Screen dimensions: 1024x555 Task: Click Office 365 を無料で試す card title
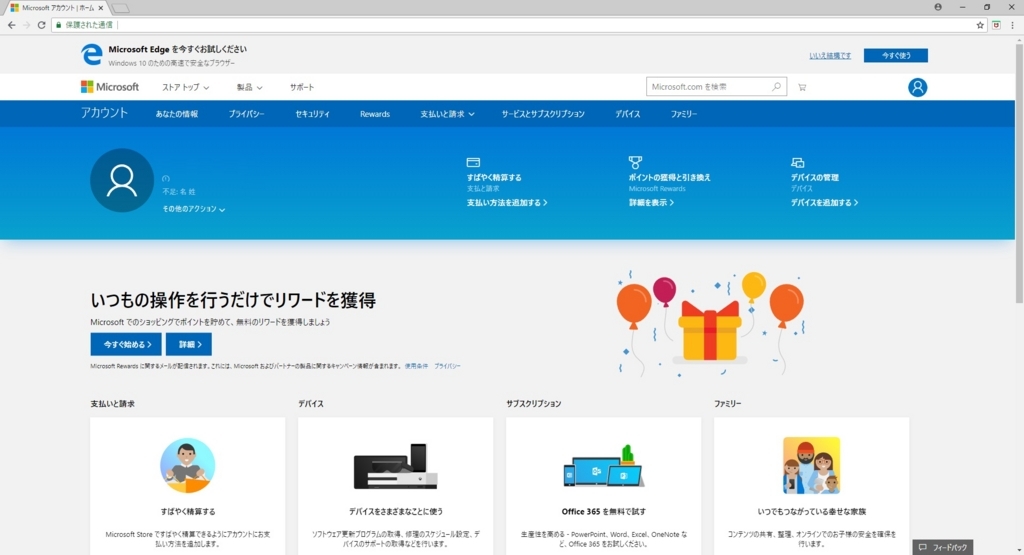coord(603,512)
